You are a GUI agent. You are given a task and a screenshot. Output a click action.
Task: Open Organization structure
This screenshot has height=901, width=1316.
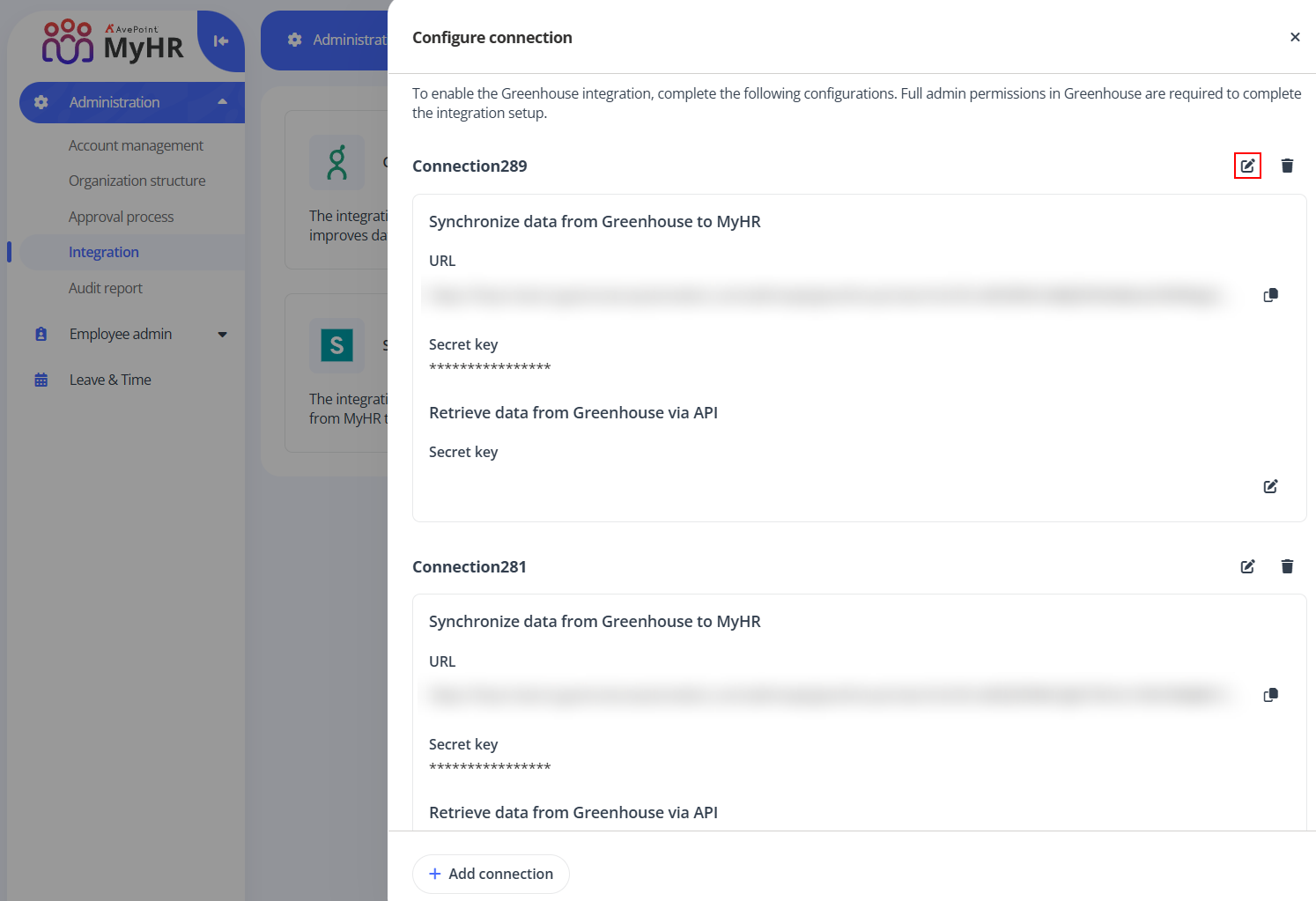tap(137, 181)
